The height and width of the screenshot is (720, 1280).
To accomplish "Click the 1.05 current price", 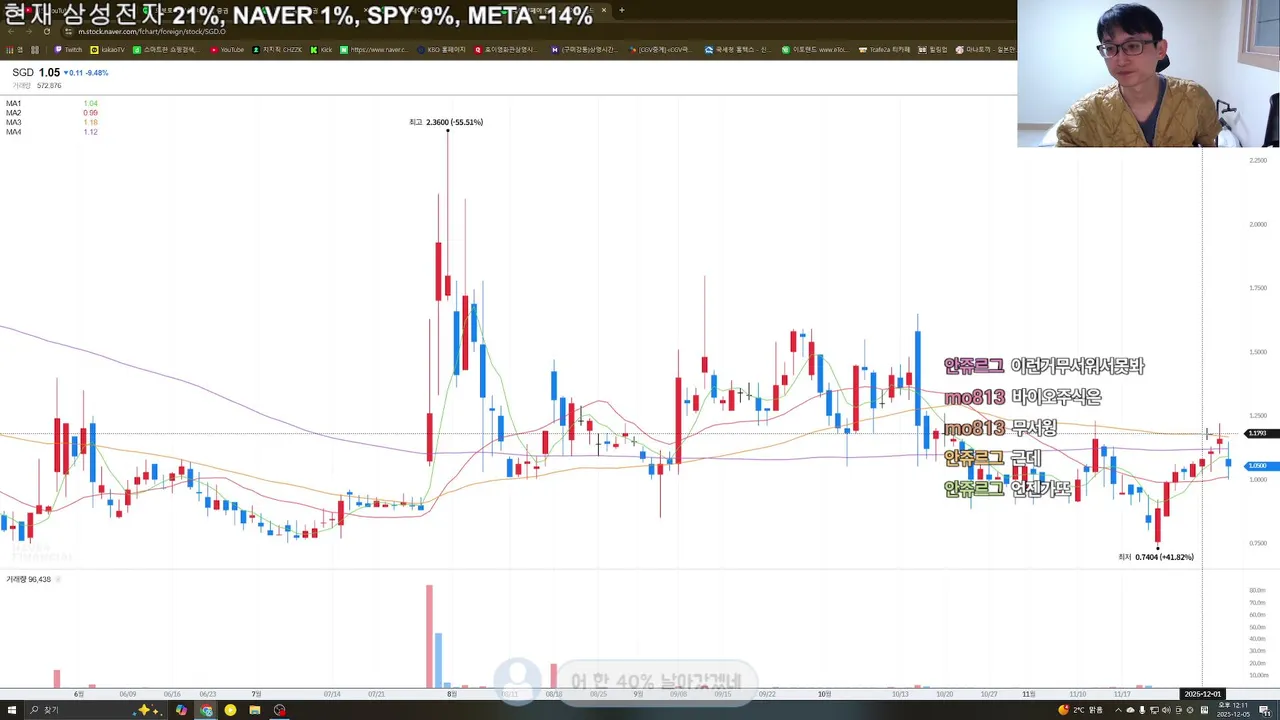I will point(49,73).
